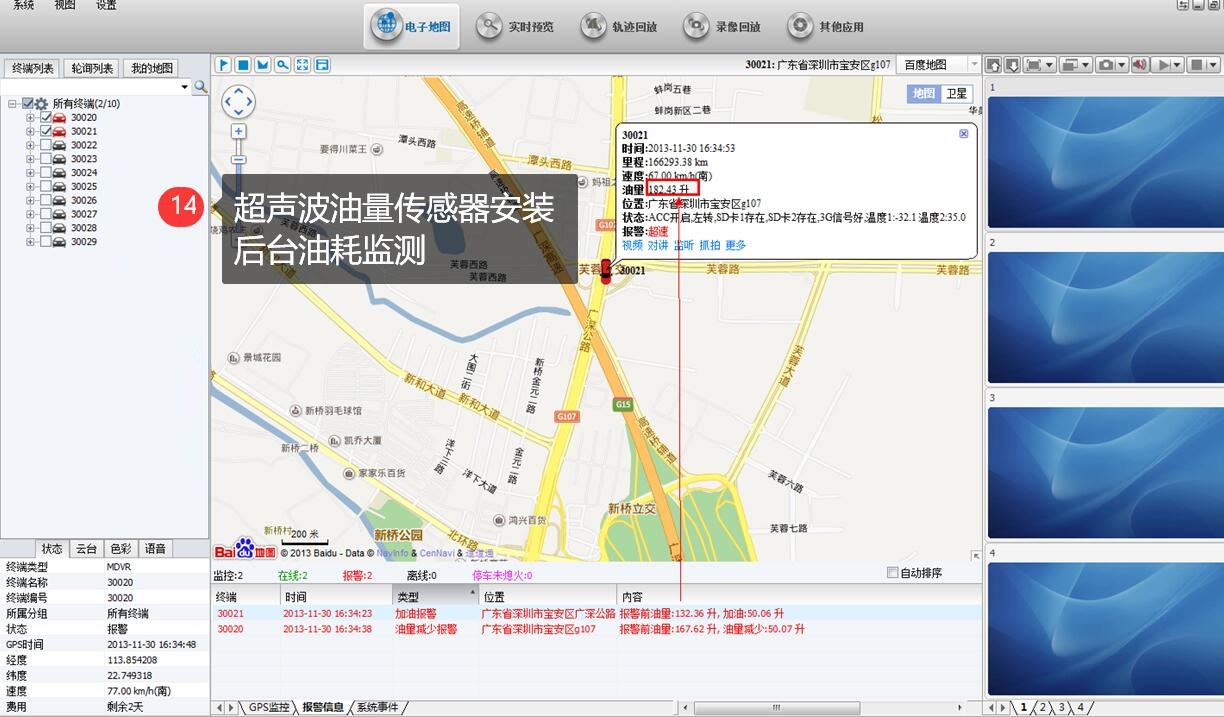The height and width of the screenshot is (717, 1224).
Task: Click the map pan direction control
Action: pos(238,101)
